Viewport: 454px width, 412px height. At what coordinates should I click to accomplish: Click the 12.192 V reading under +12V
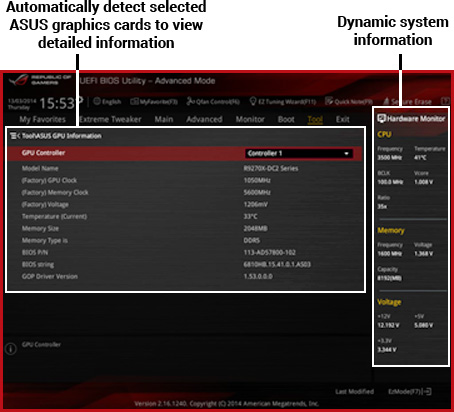click(x=388, y=325)
